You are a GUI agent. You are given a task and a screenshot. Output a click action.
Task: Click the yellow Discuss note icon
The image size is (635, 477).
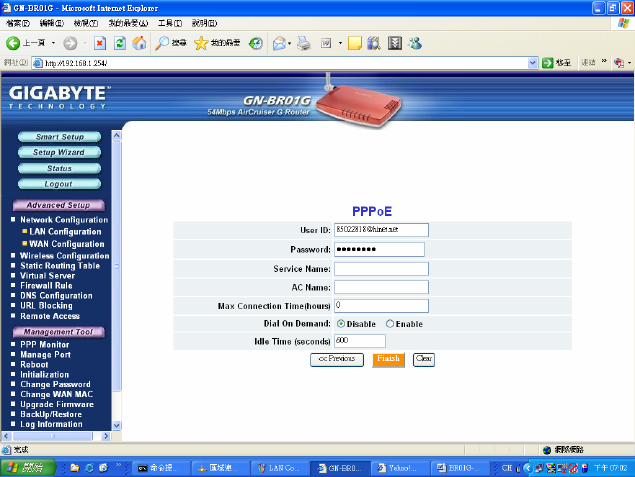click(x=355, y=43)
